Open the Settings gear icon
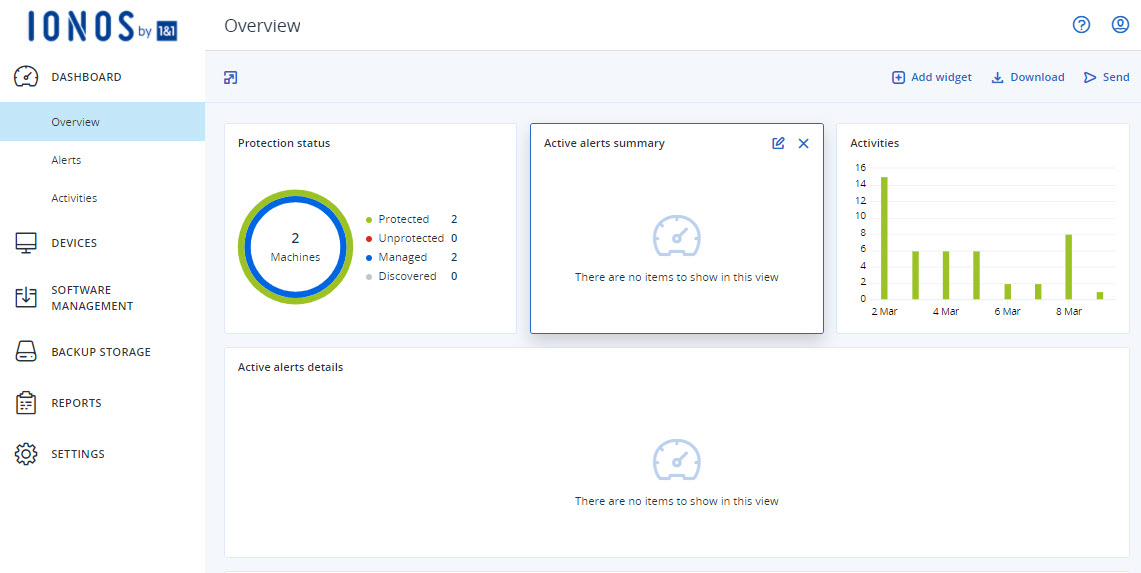 pyautogui.click(x=26, y=454)
